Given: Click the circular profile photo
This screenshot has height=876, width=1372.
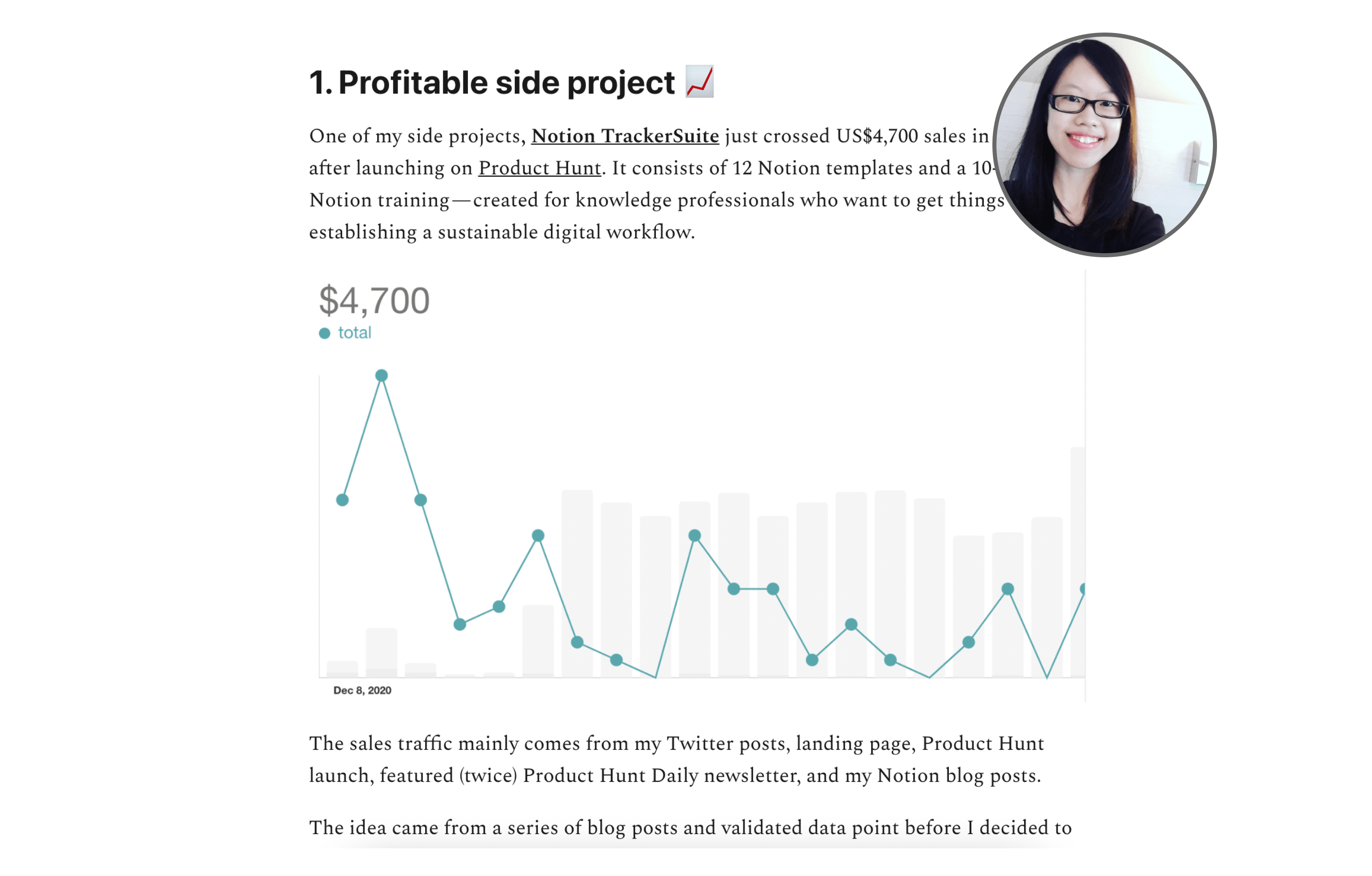Looking at the screenshot, I should 1103,145.
